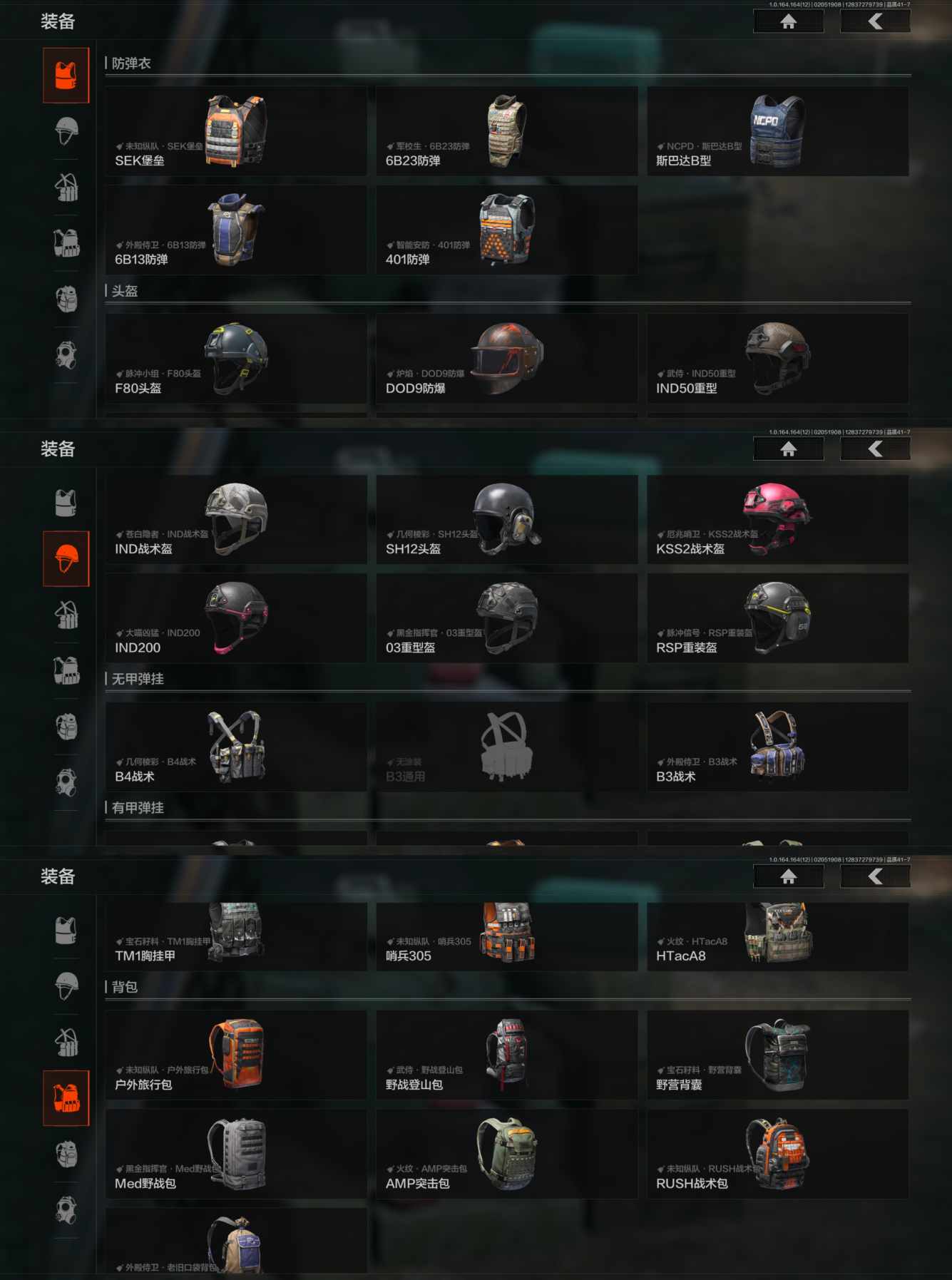952x1280 pixels.
Task: Open the 哨兵305 armored rig
Action: coord(507,937)
